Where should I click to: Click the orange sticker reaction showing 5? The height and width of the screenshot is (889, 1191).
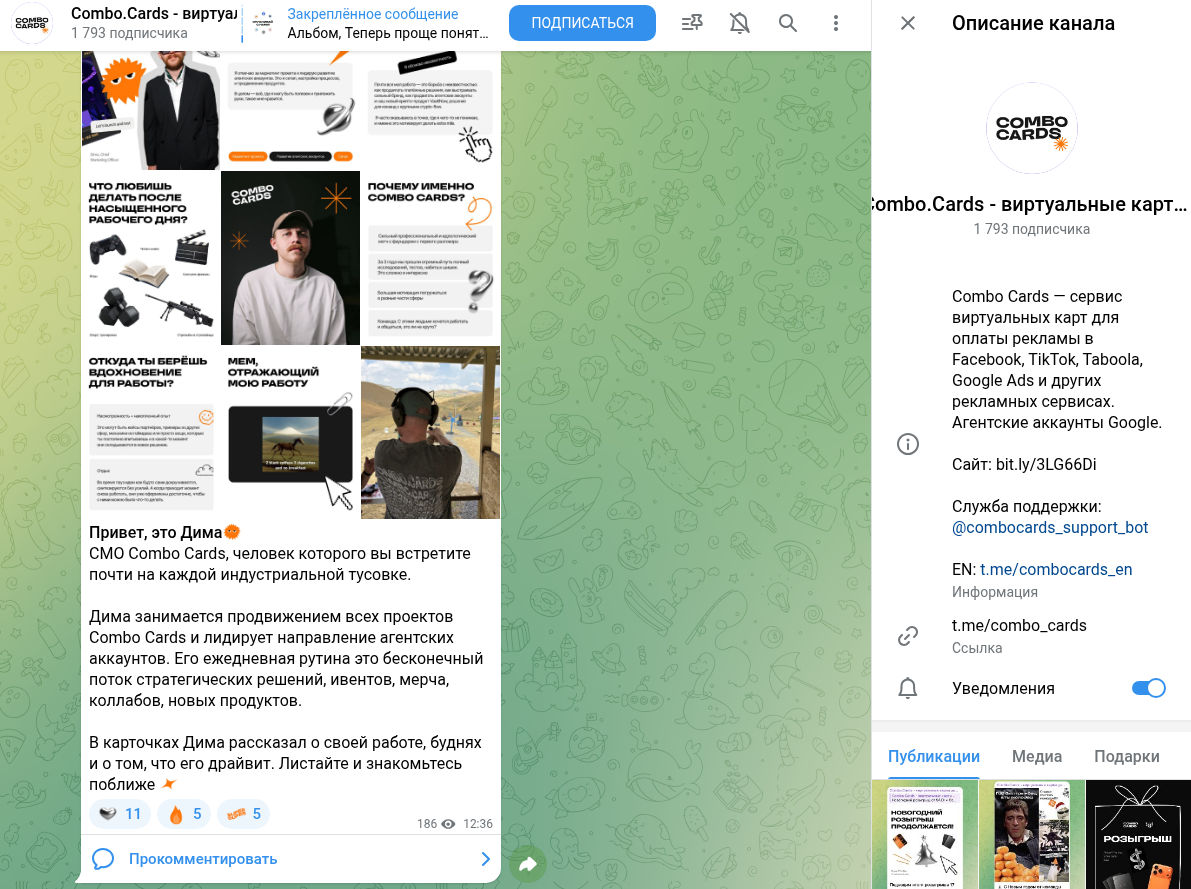243,814
